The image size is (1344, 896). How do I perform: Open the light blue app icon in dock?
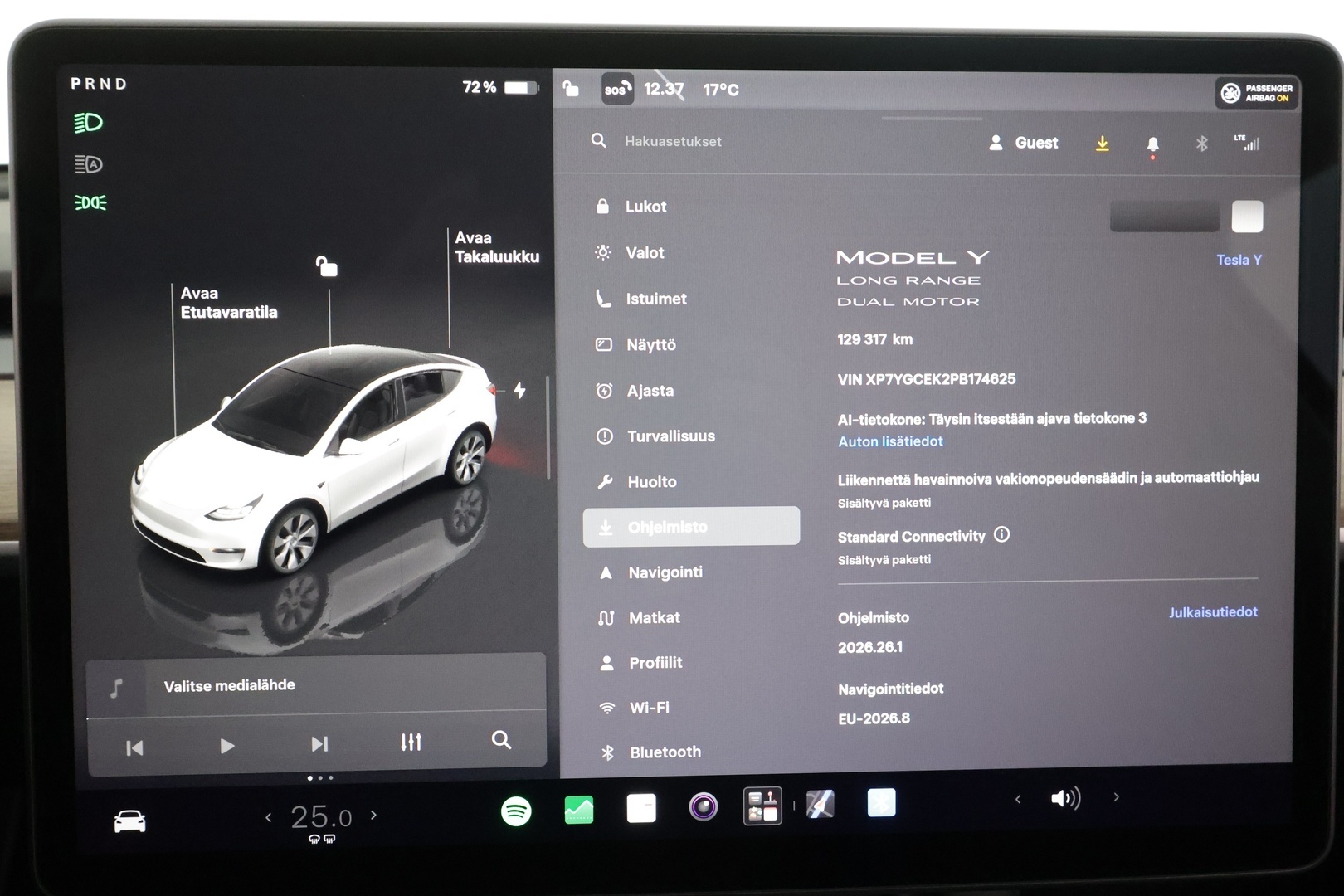(x=881, y=802)
